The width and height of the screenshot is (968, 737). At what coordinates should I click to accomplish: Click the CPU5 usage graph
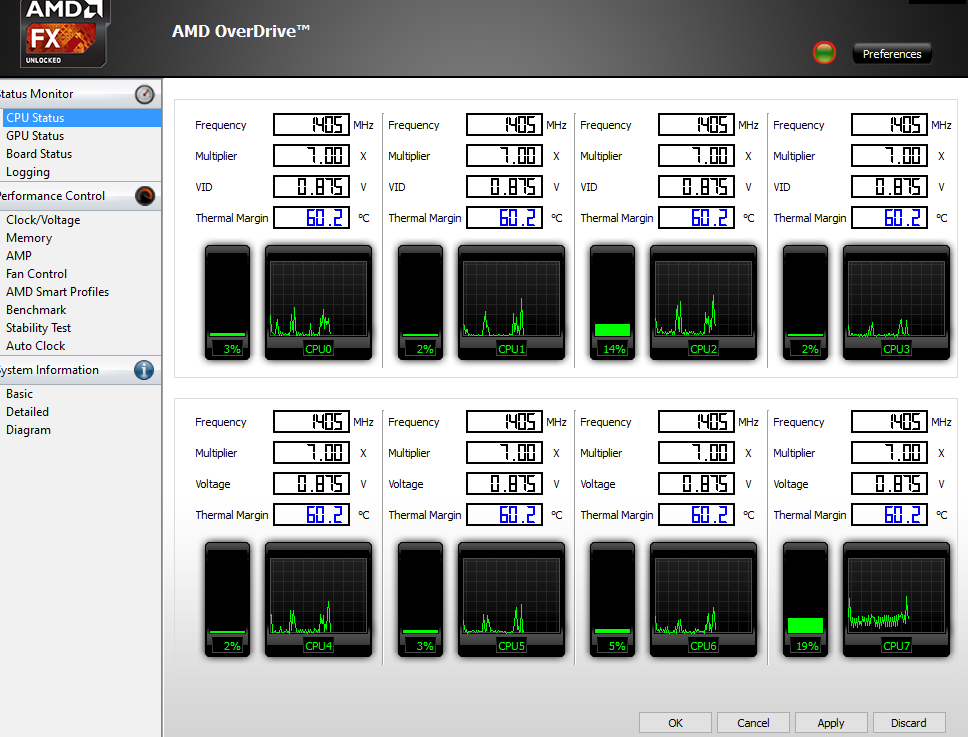[x=511, y=599]
